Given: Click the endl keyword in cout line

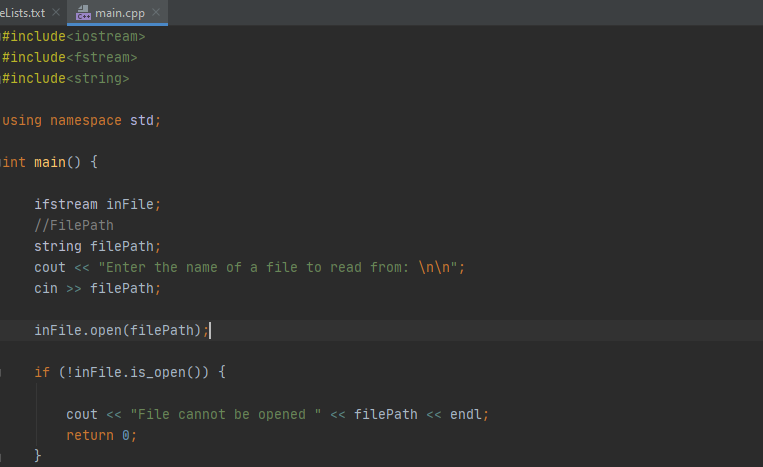Looking at the screenshot, I should coord(466,414).
